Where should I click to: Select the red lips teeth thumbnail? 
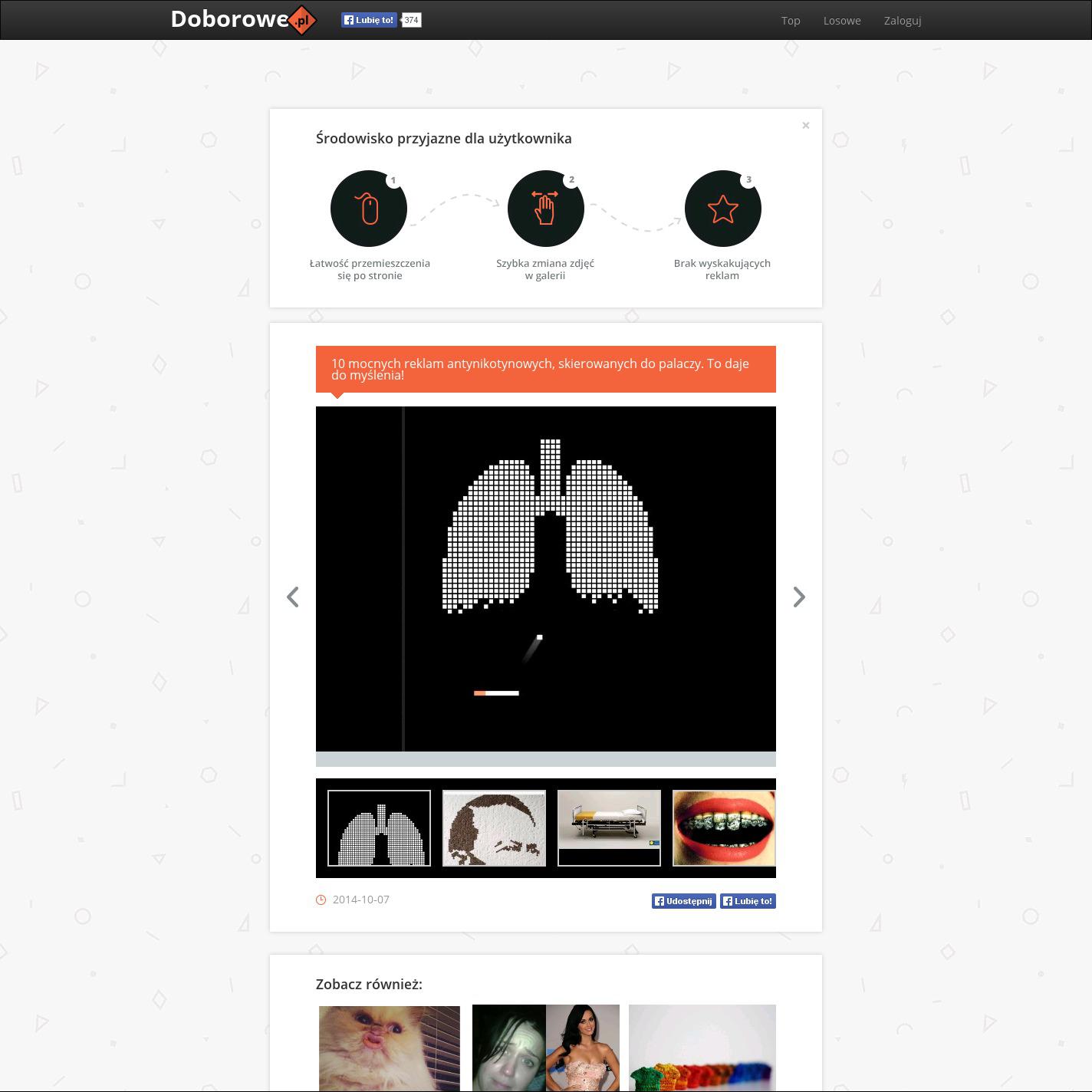tap(723, 828)
